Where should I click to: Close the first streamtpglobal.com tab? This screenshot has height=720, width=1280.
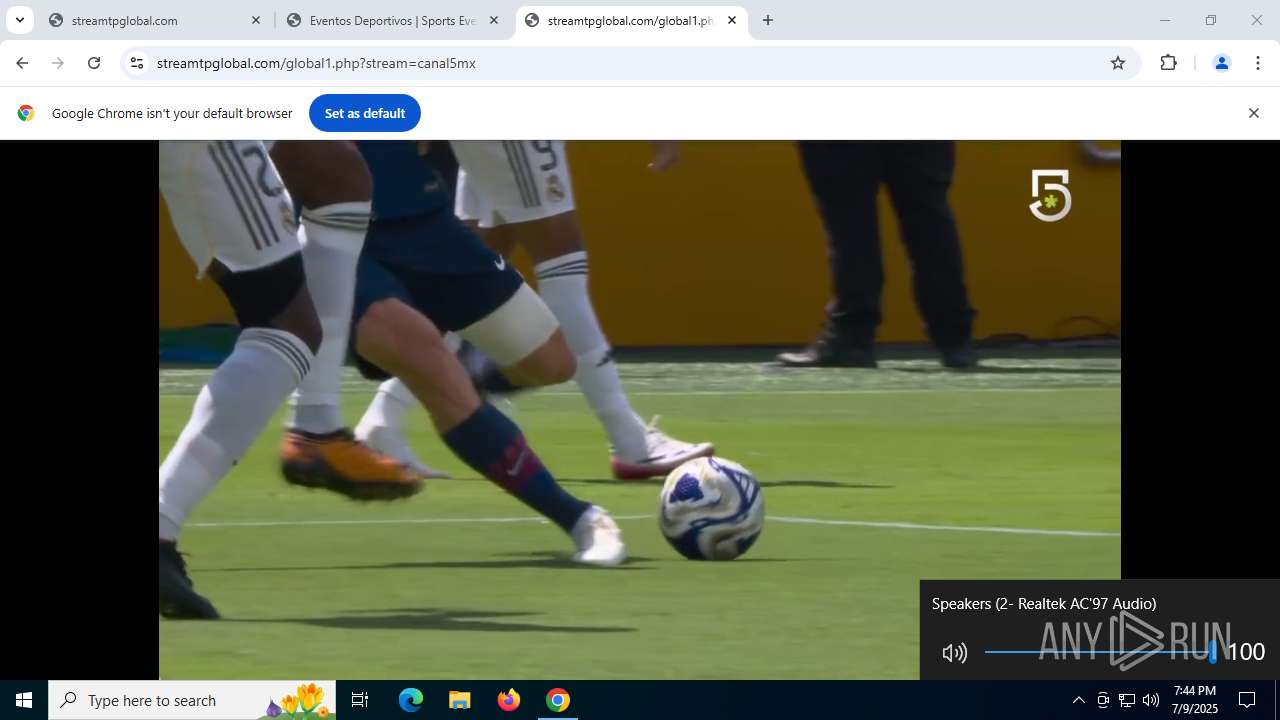[256, 20]
